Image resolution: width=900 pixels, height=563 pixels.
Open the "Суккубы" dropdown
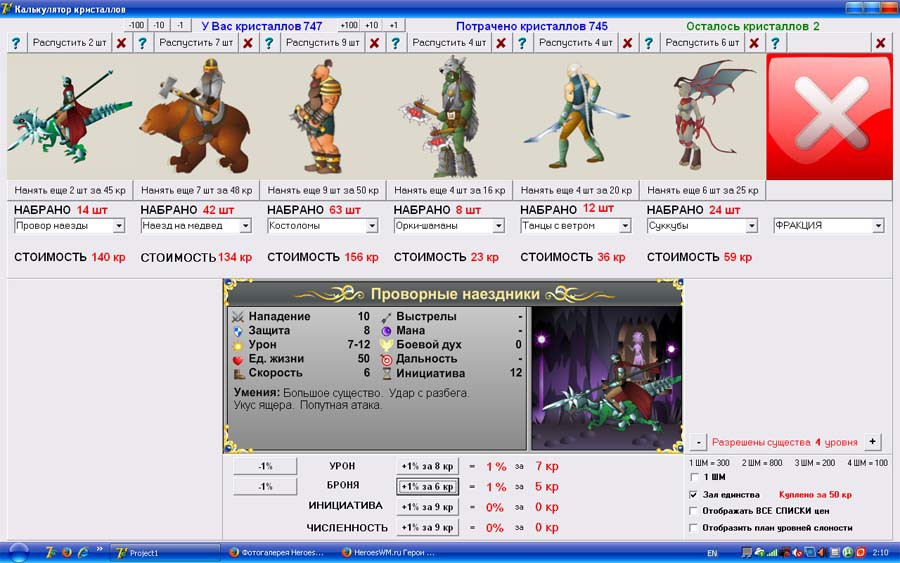(752, 226)
